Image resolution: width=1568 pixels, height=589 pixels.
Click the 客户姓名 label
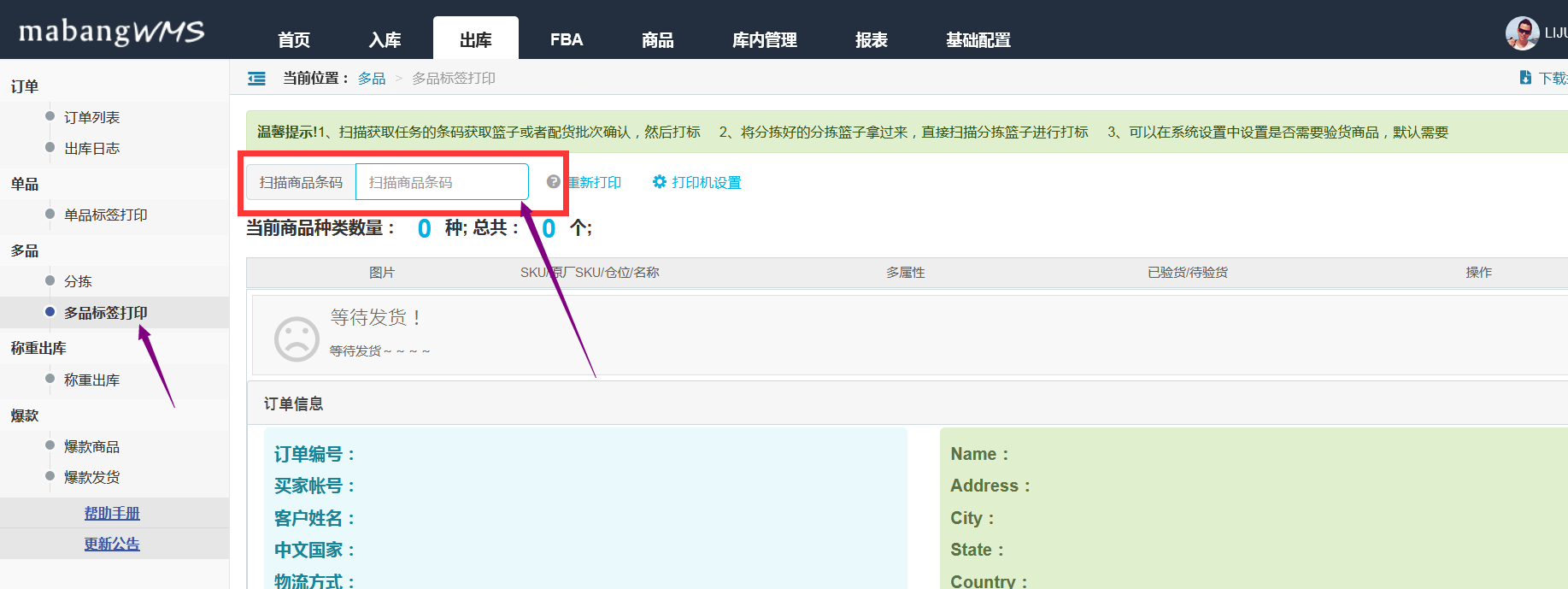314,518
